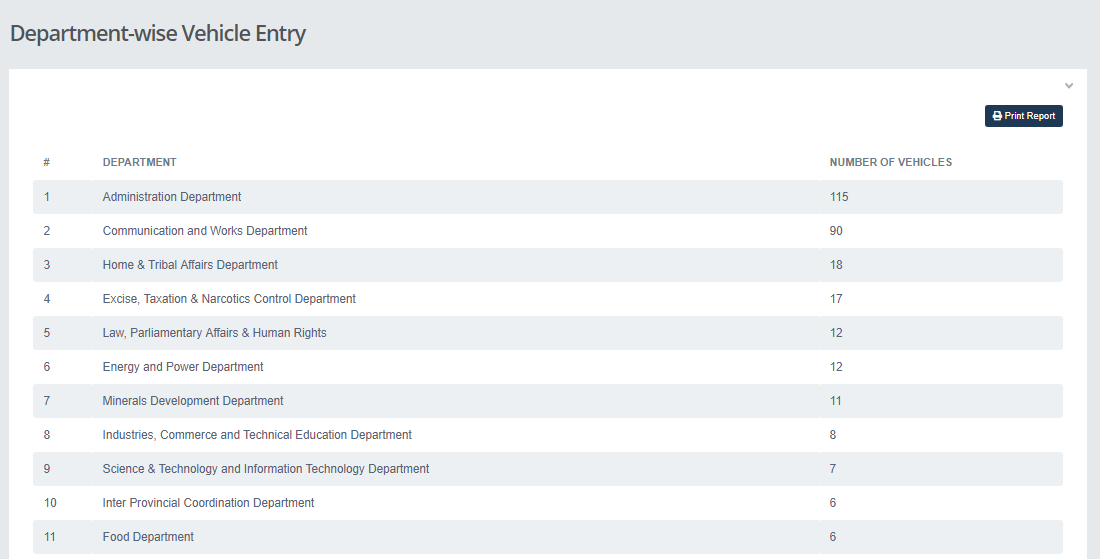Click the Print Report button label
The height and width of the screenshot is (559, 1100).
[1029, 116]
